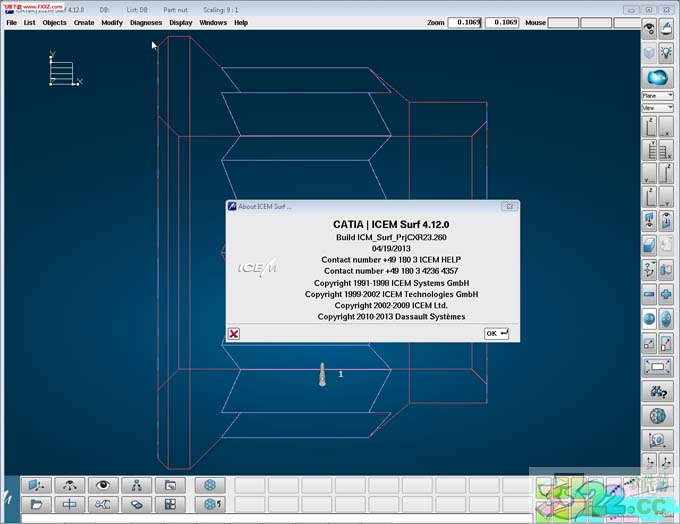Click the binoculars question mark icon
680x524 pixels.
[x=657, y=391]
